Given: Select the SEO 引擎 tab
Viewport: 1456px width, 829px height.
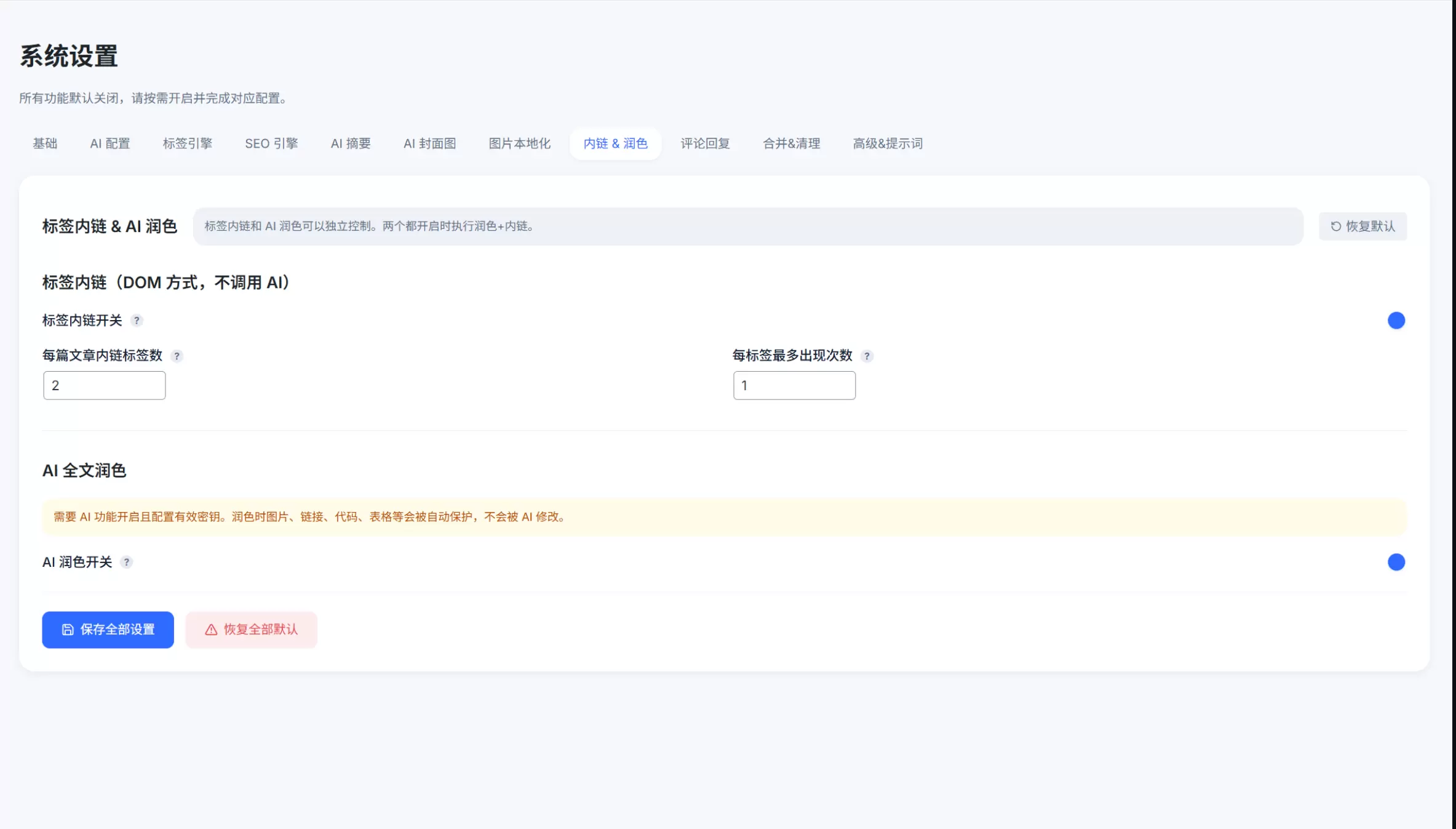Looking at the screenshot, I should (x=271, y=143).
